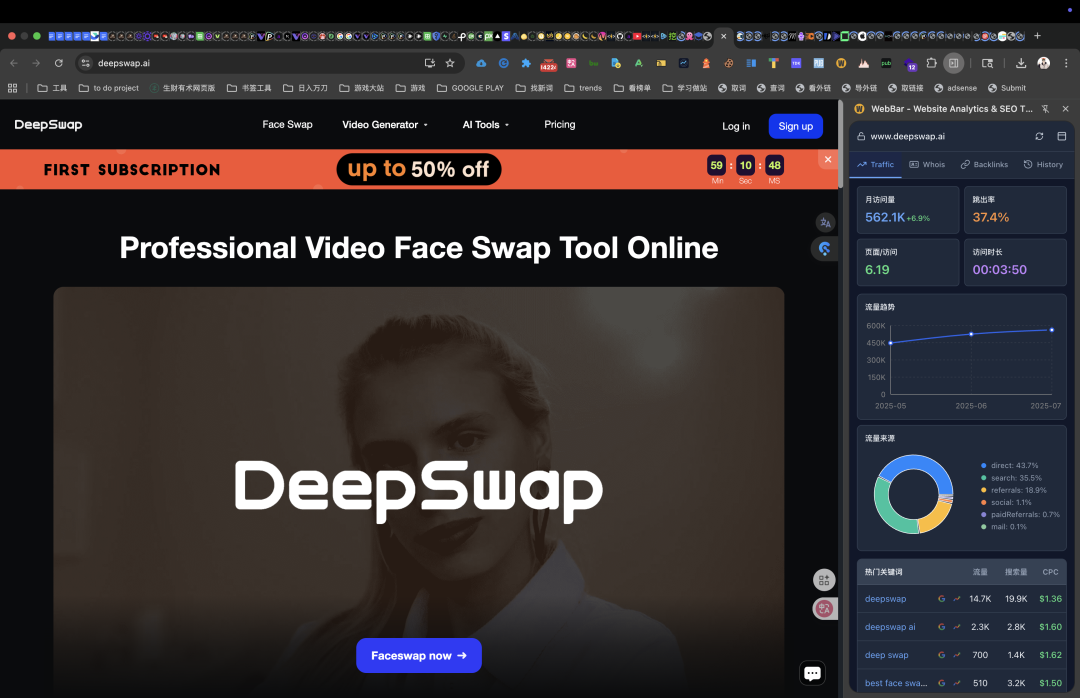
Task: Open the Pricing page
Action: [559, 125]
